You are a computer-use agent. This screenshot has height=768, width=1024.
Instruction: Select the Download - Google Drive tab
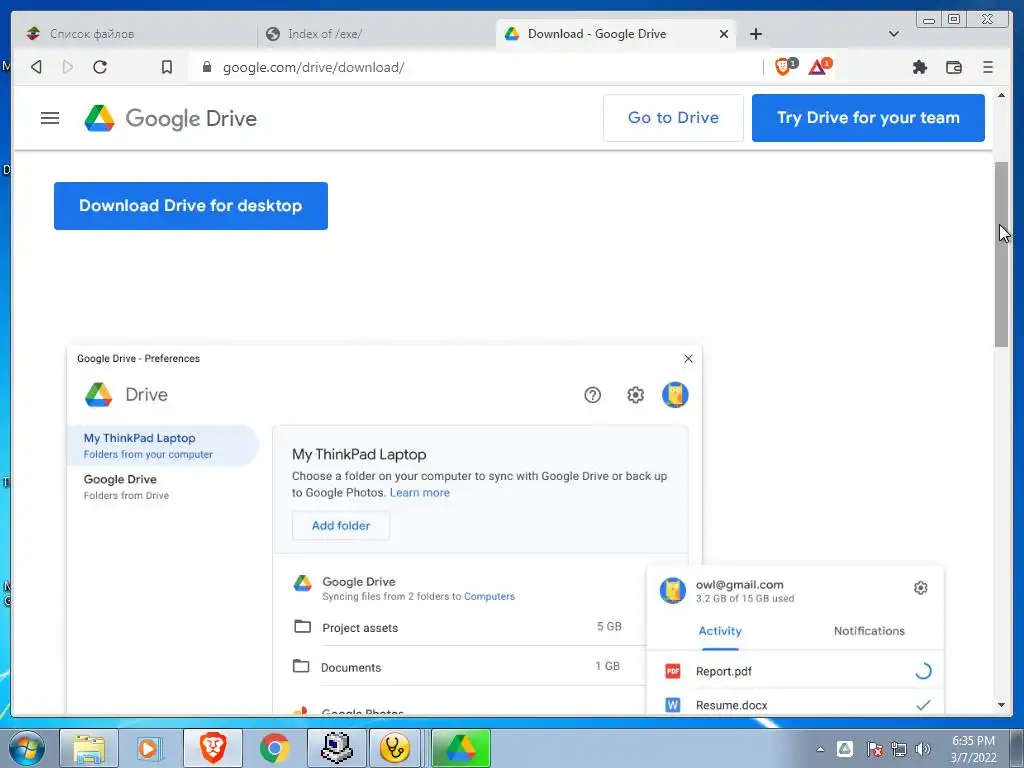tap(616, 34)
